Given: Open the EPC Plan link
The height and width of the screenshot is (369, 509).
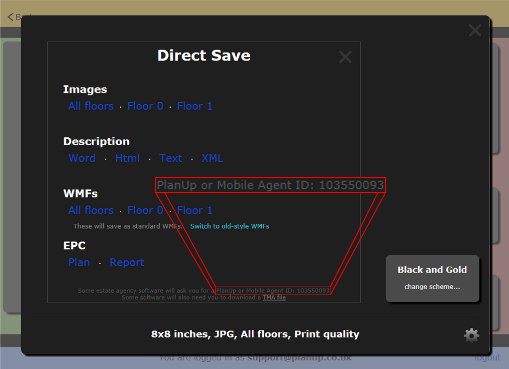Looking at the screenshot, I should tap(79, 262).
